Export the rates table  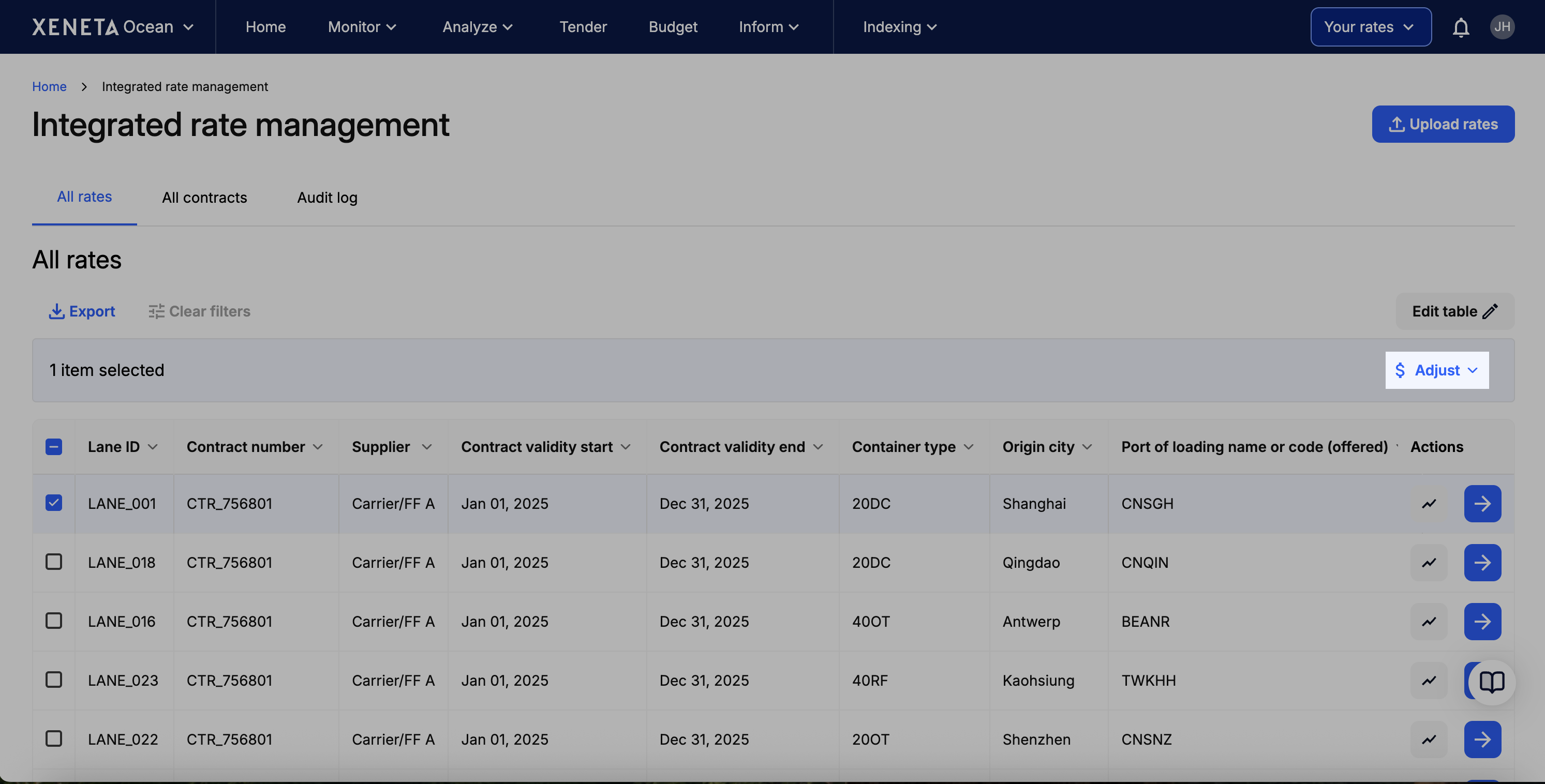pyautogui.click(x=82, y=311)
